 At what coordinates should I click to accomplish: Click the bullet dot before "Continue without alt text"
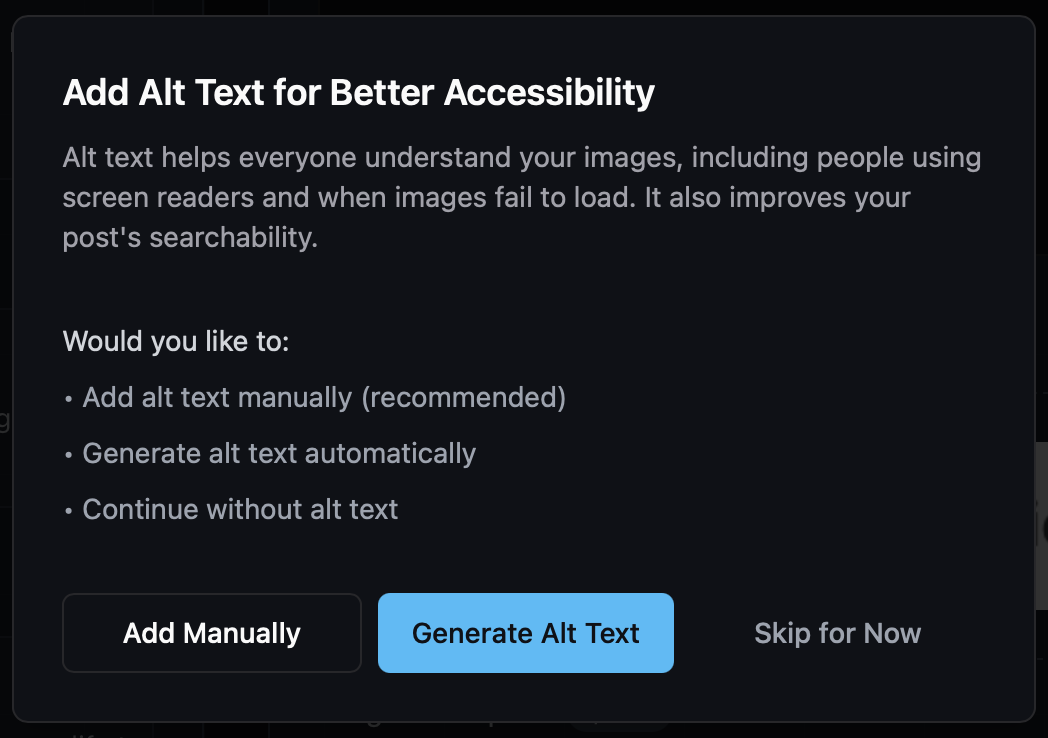tap(68, 511)
